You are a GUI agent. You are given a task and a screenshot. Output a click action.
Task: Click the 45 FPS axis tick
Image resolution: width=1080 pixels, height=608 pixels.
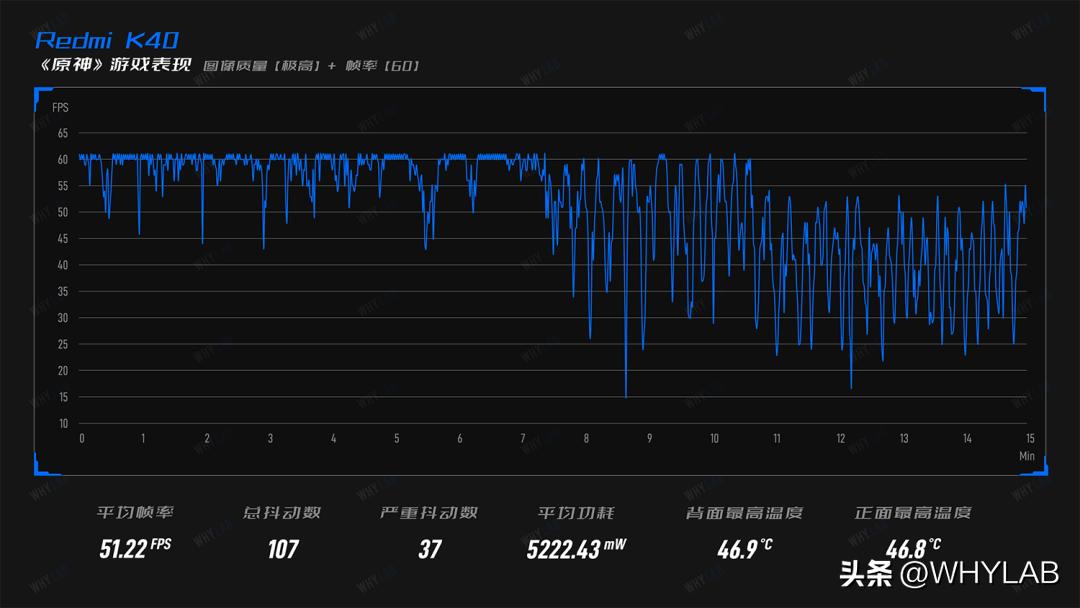(63, 238)
